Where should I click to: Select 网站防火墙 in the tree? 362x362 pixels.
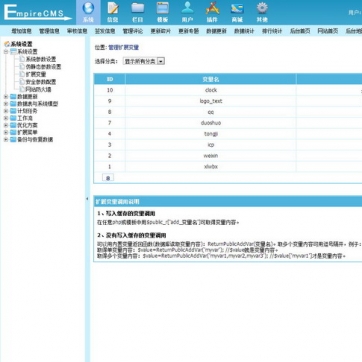38,89
